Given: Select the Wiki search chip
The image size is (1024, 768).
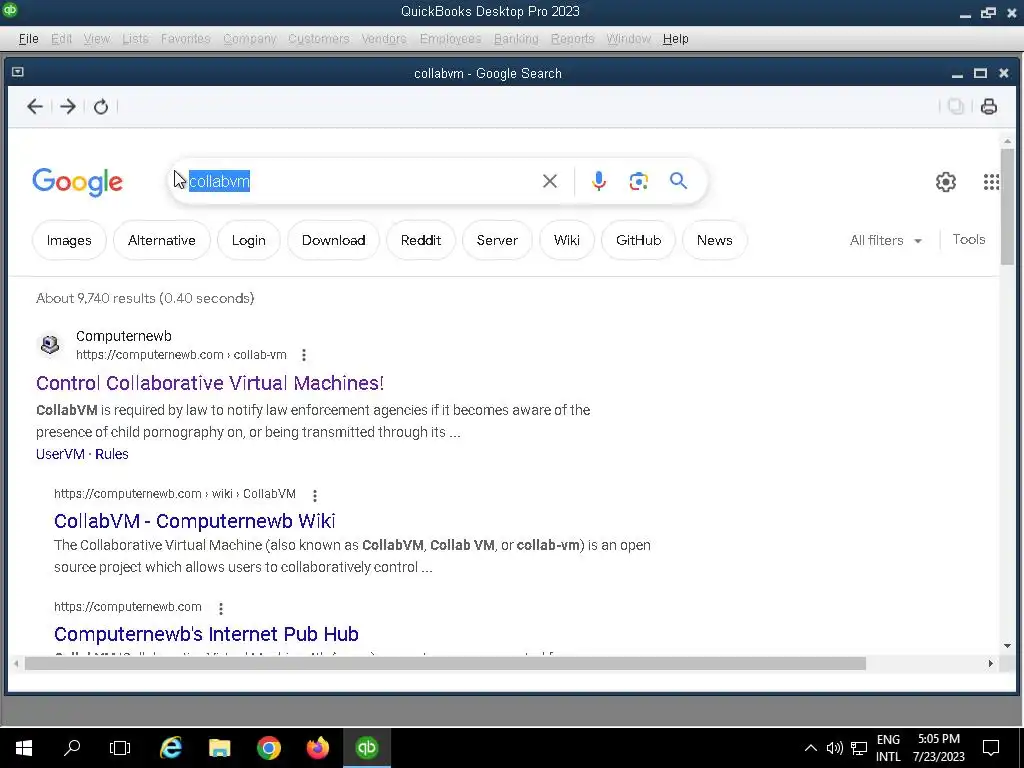Looking at the screenshot, I should (567, 240).
